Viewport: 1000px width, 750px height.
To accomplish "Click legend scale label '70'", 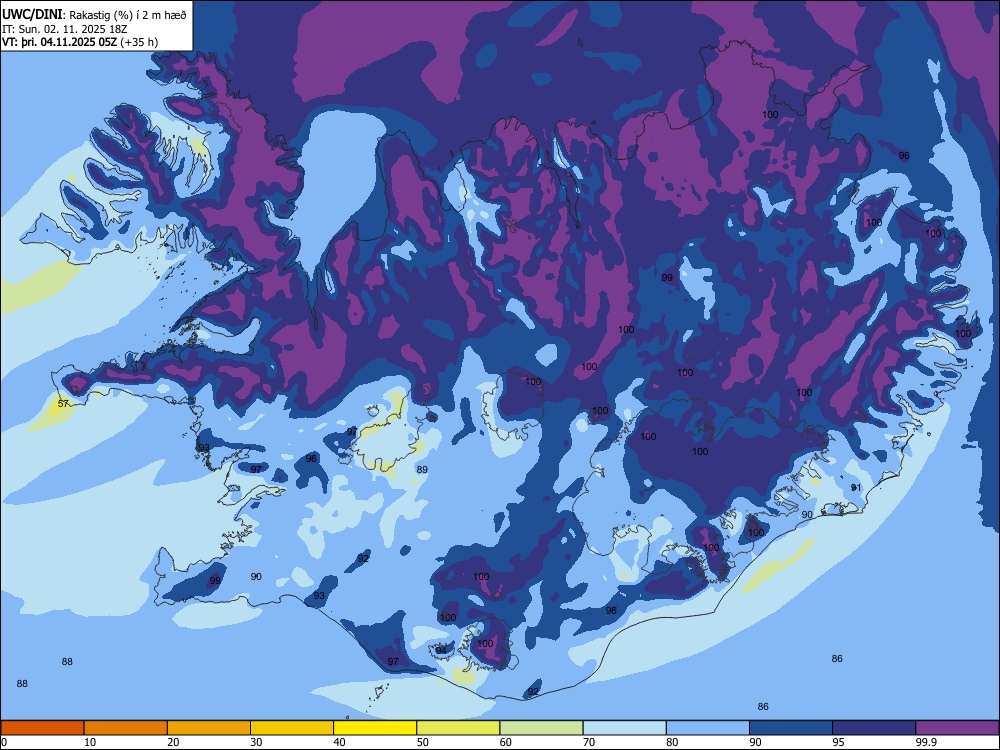I will 589,742.
